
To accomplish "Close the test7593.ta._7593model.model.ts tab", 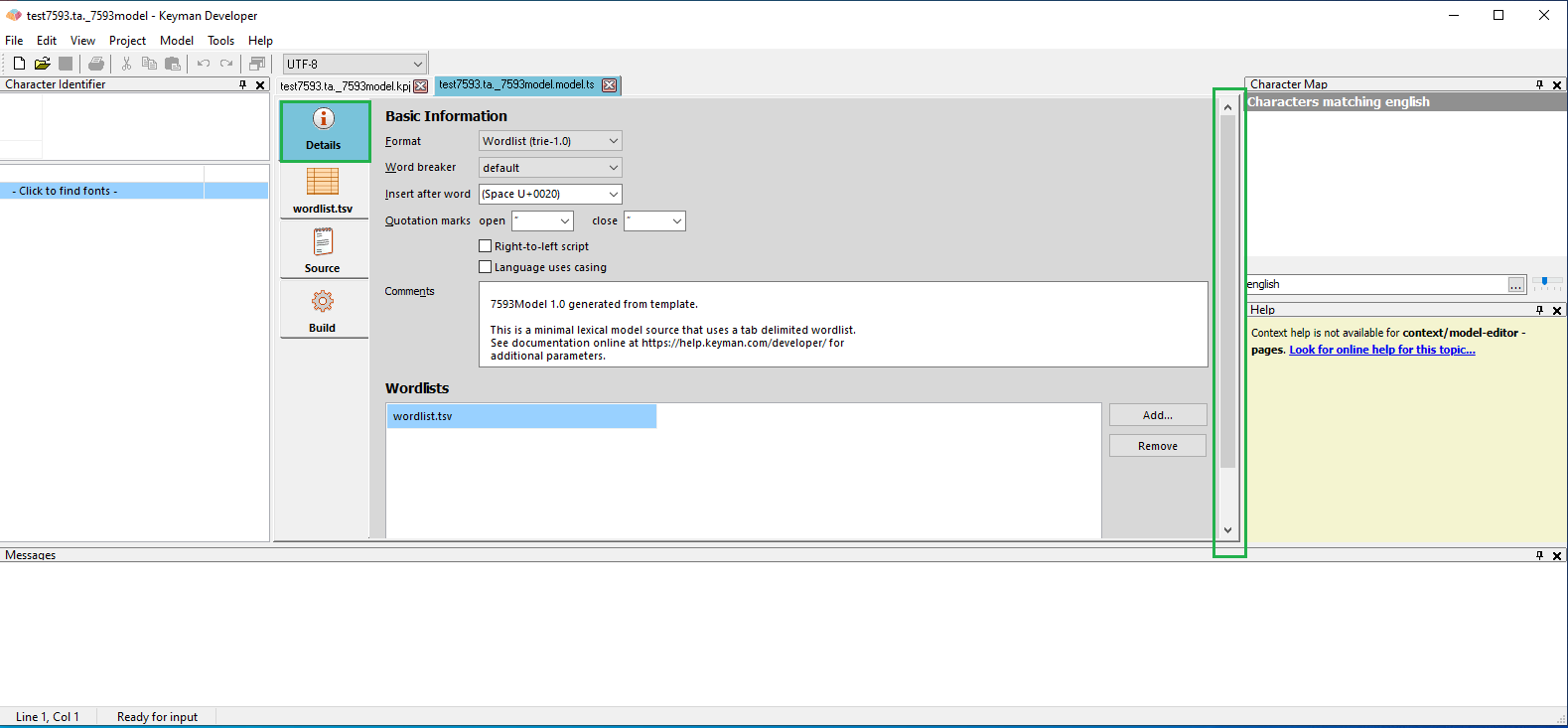I will (x=610, y=85).
